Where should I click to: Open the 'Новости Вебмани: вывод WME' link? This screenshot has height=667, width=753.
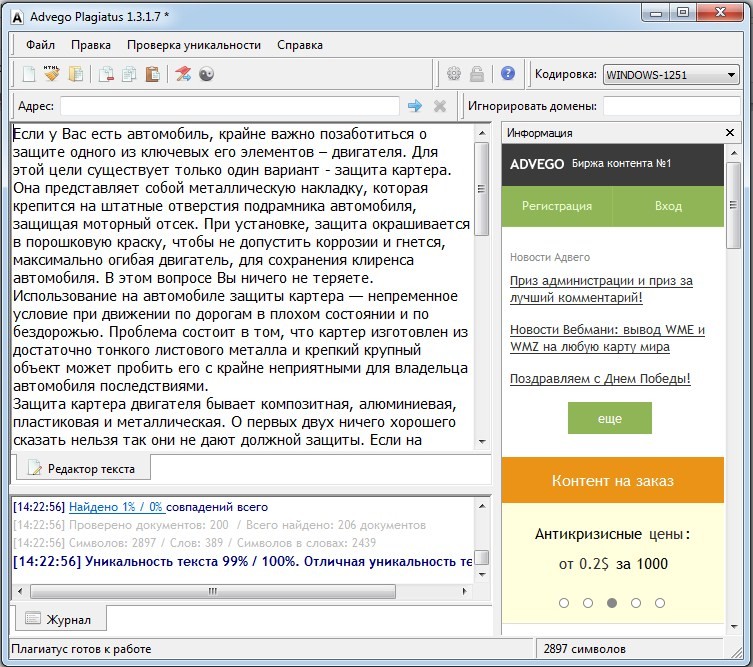607,338
